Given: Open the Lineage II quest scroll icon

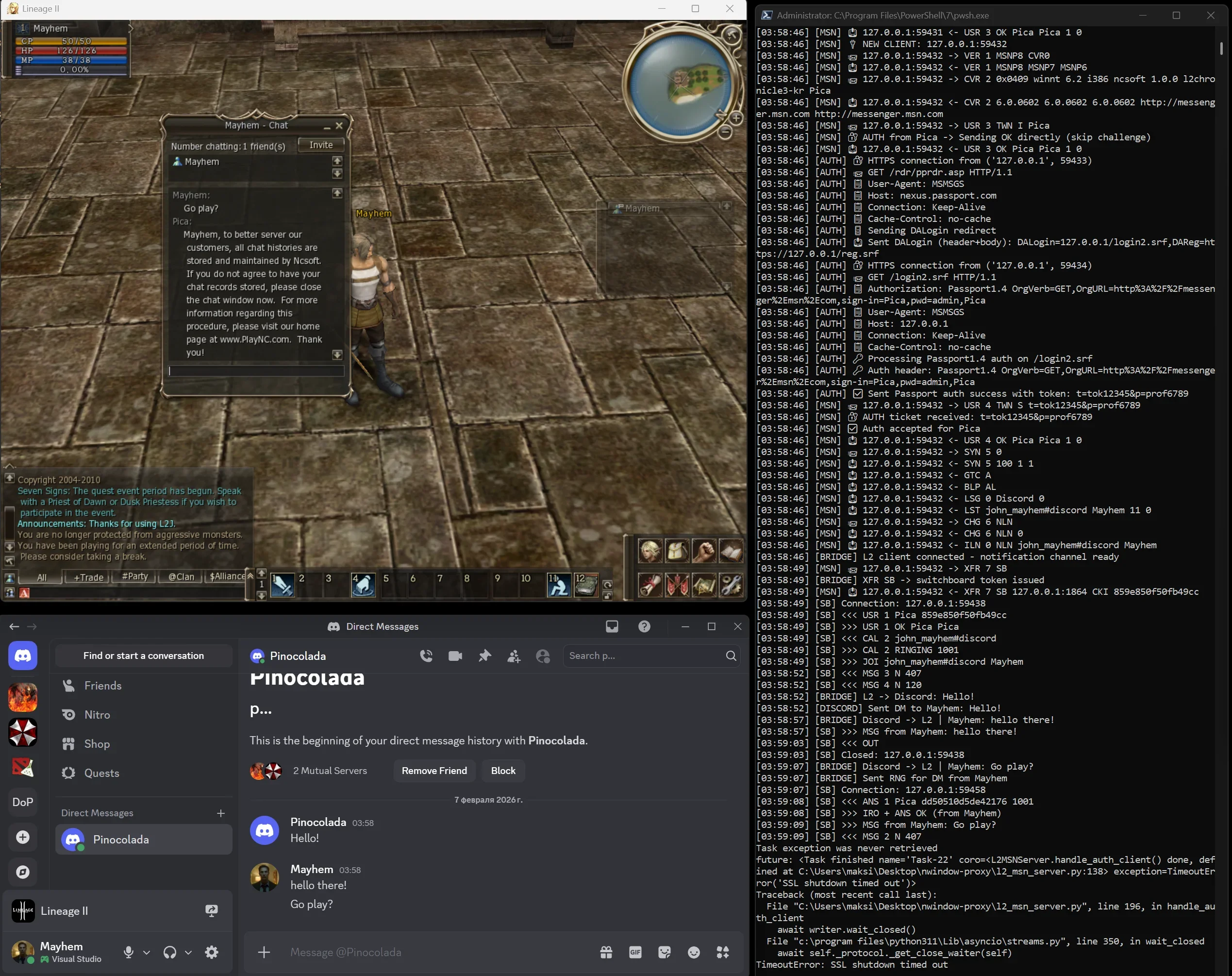Looking at the screenshot, I should tap(650, 586).
